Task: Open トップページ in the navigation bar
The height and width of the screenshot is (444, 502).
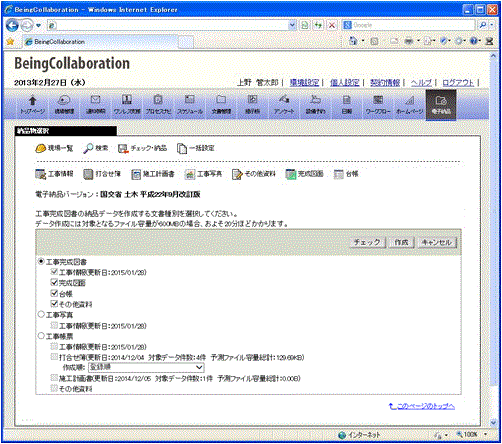Action: click(x=32, y=105)
